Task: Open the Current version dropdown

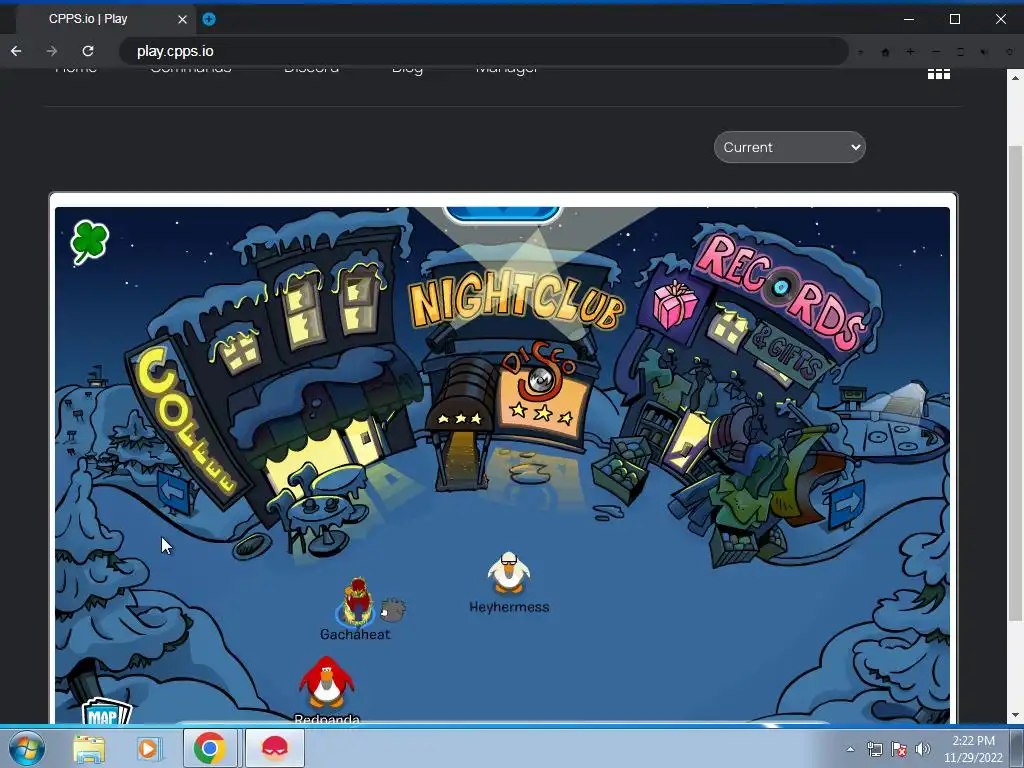Action: coord(790,147)
